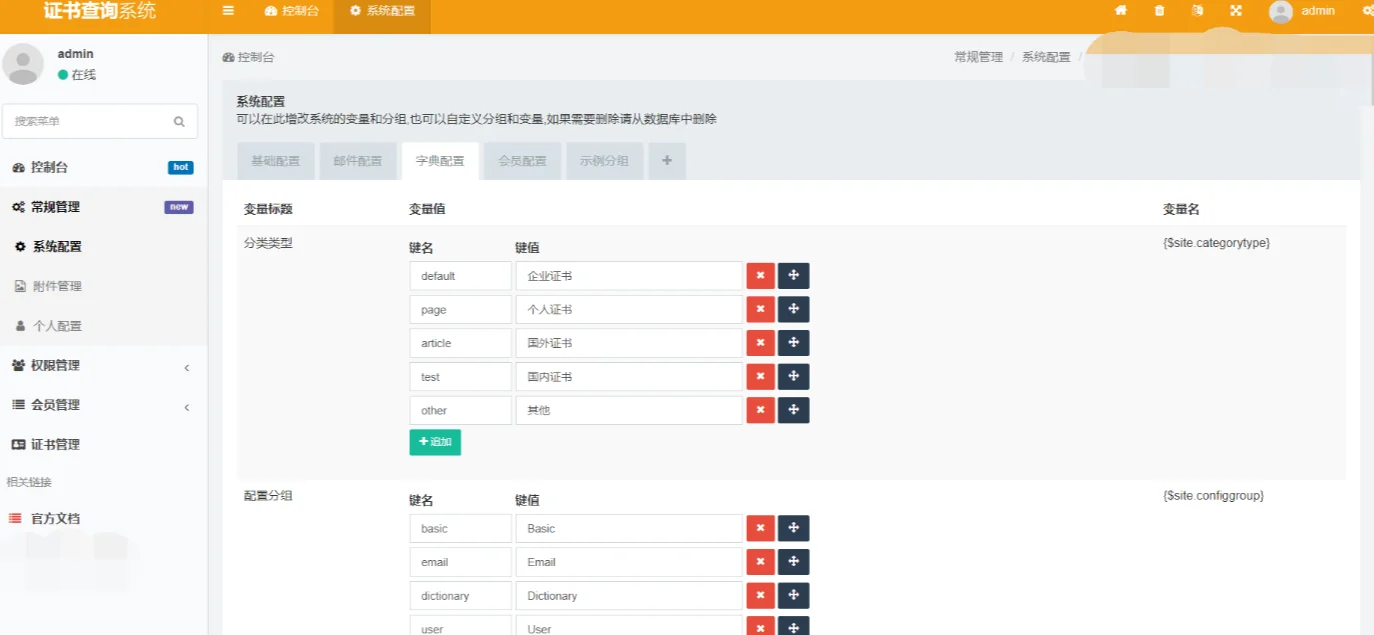
Task: Expand the 权限管理 sidebar menu
Action: coord(104,366)
